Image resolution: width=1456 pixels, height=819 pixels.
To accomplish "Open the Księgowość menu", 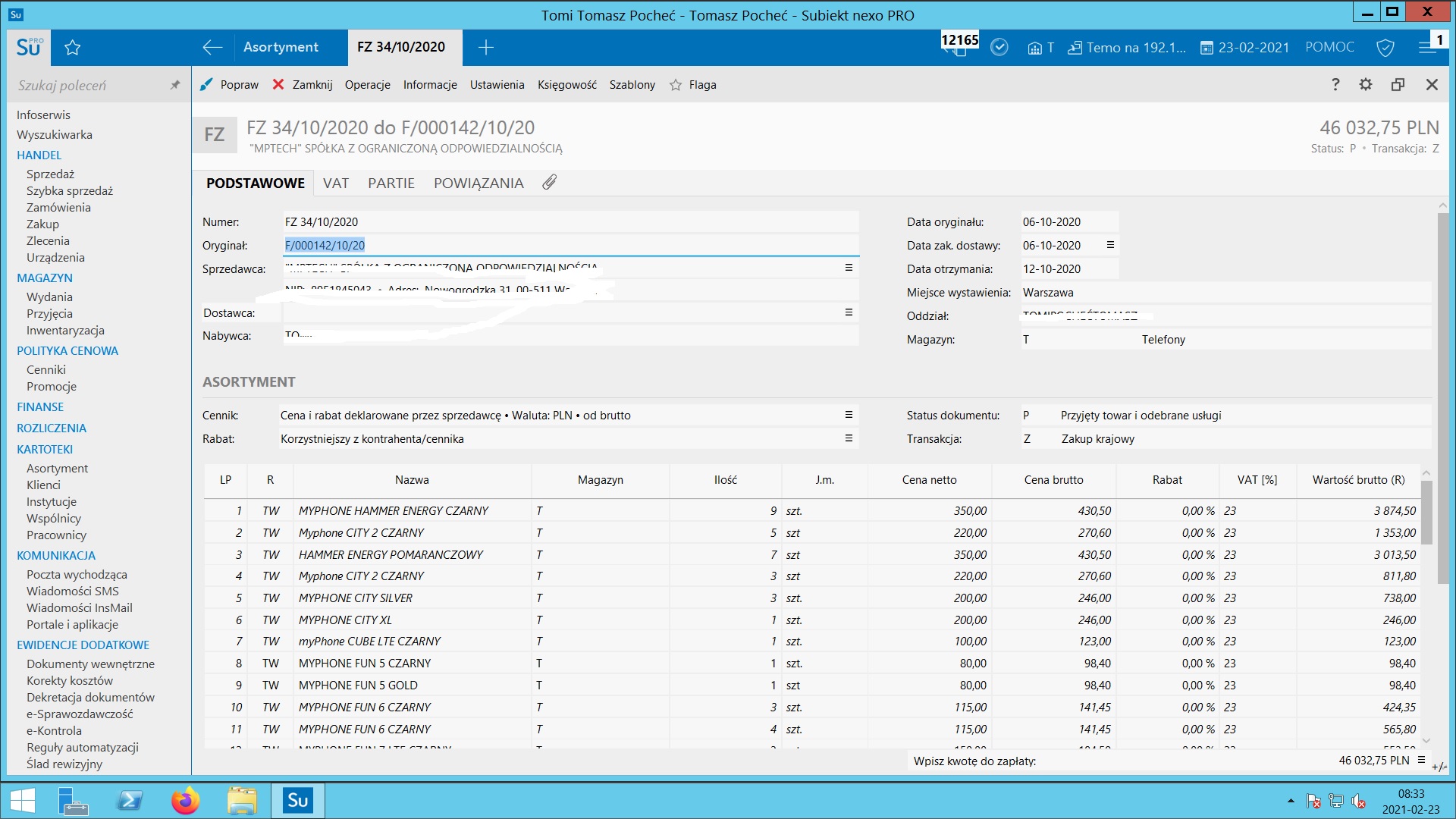I will coord(567,85).
